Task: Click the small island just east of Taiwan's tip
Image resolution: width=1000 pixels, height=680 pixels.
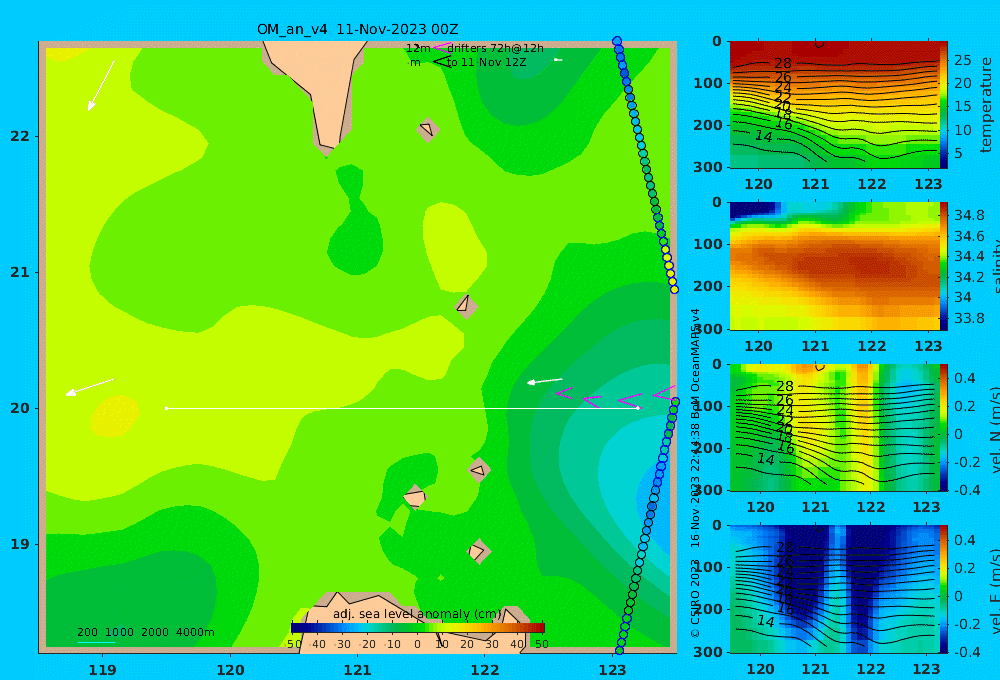Action: tap(428, 129)
